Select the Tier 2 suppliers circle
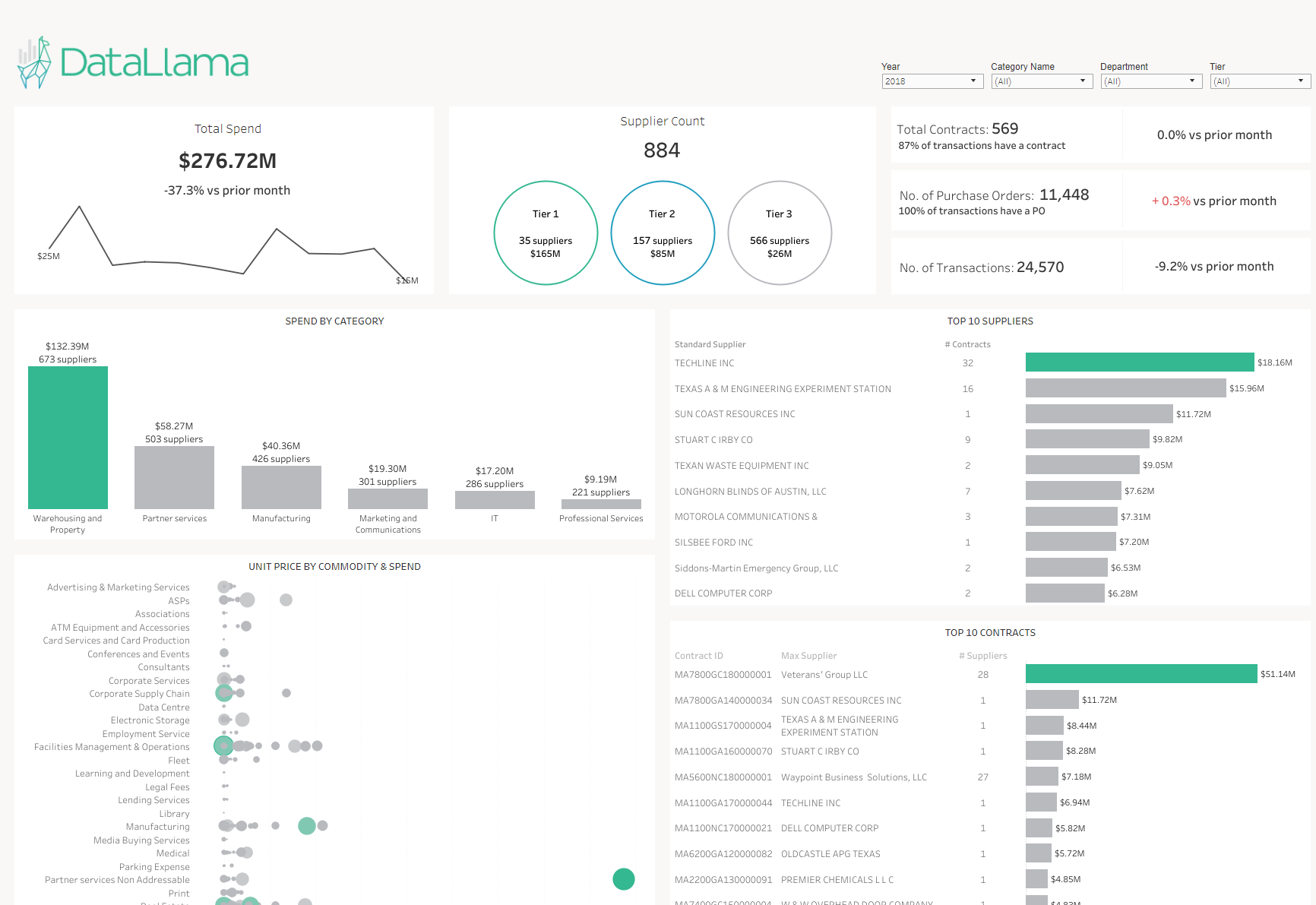1316x905 pixels. (663, 233)
